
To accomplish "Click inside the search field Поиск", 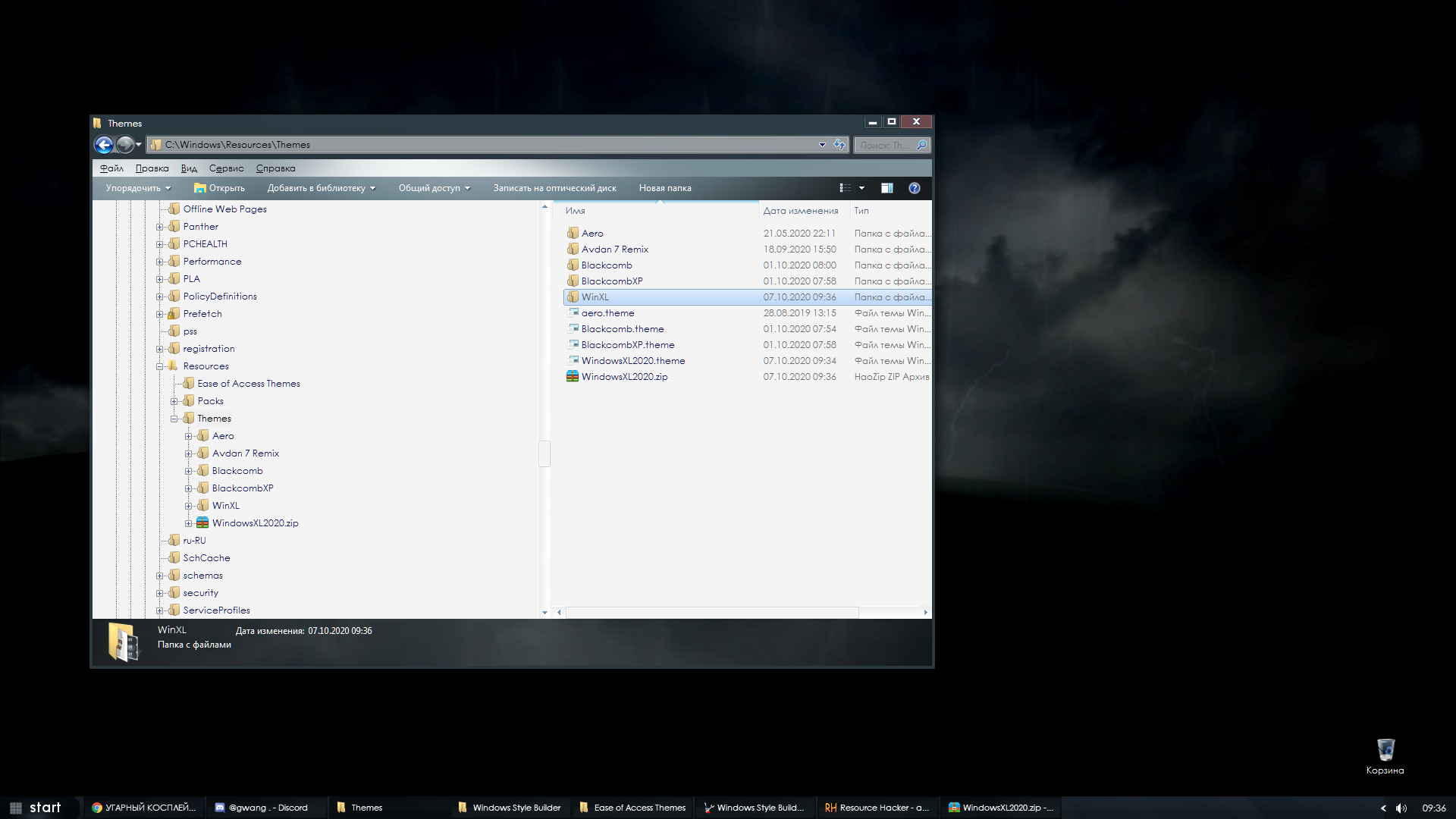I will point(887,144).
